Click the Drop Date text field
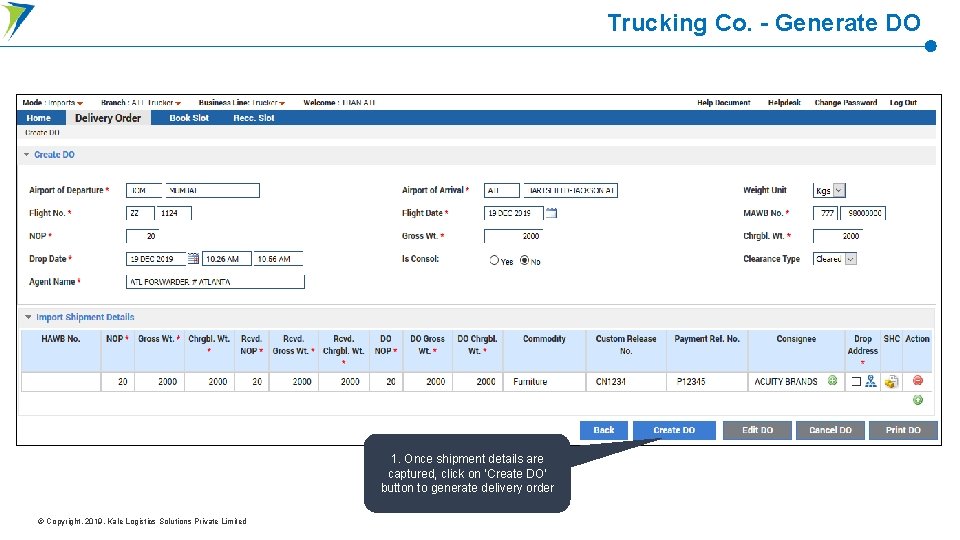This screenshot has height=540, width=960. coord(156,259)
